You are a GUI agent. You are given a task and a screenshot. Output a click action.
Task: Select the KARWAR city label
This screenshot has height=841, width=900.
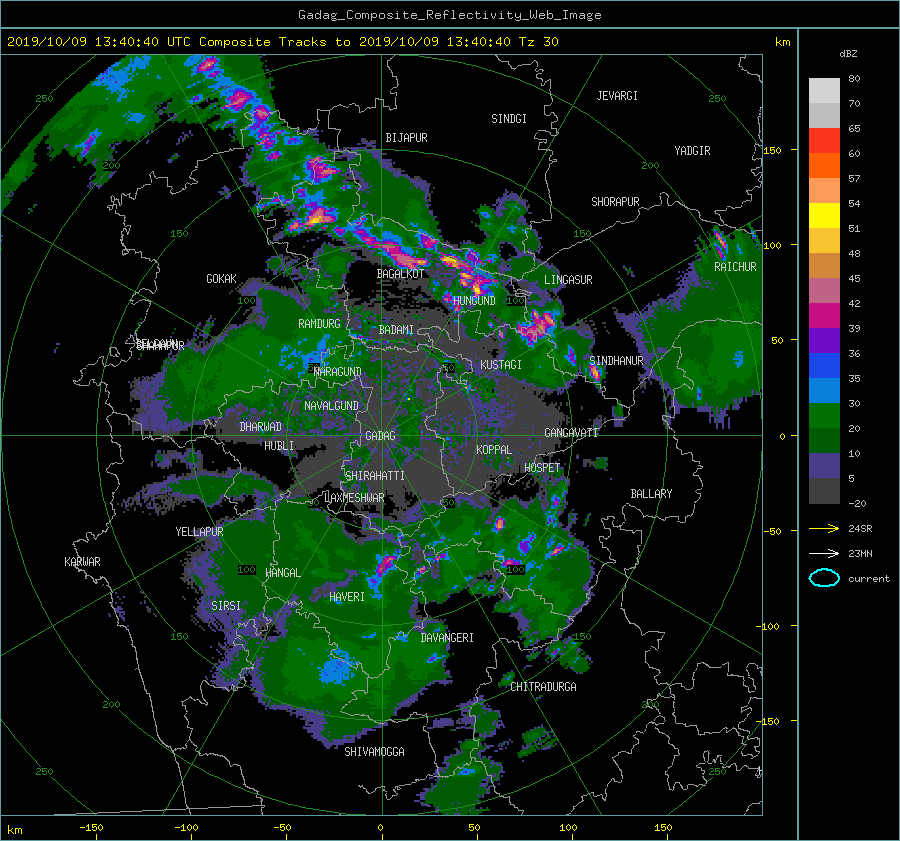click(x=82, y=562)
